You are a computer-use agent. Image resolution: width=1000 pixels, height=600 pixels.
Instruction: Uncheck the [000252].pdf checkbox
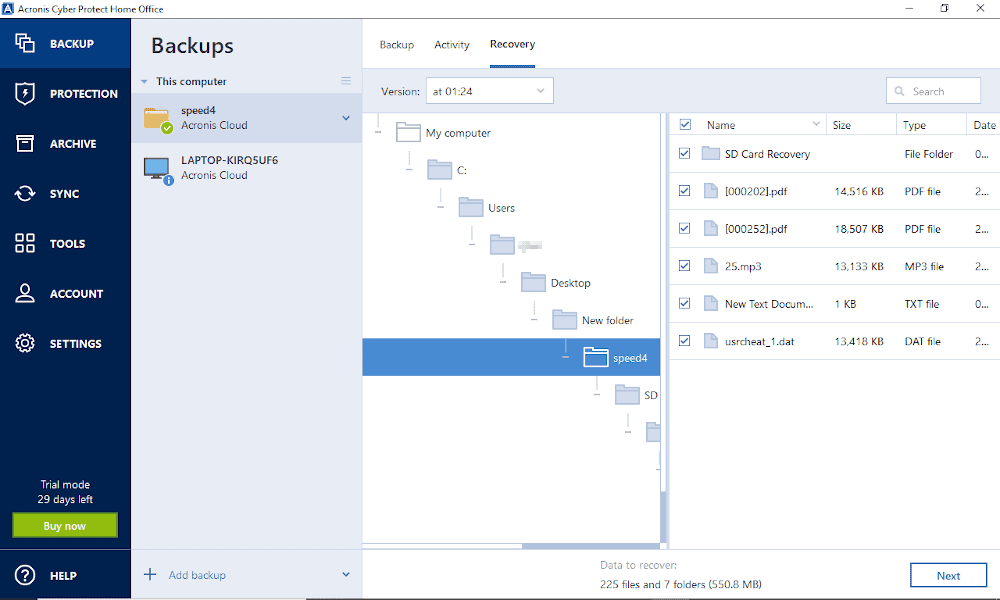pos(684,228)
